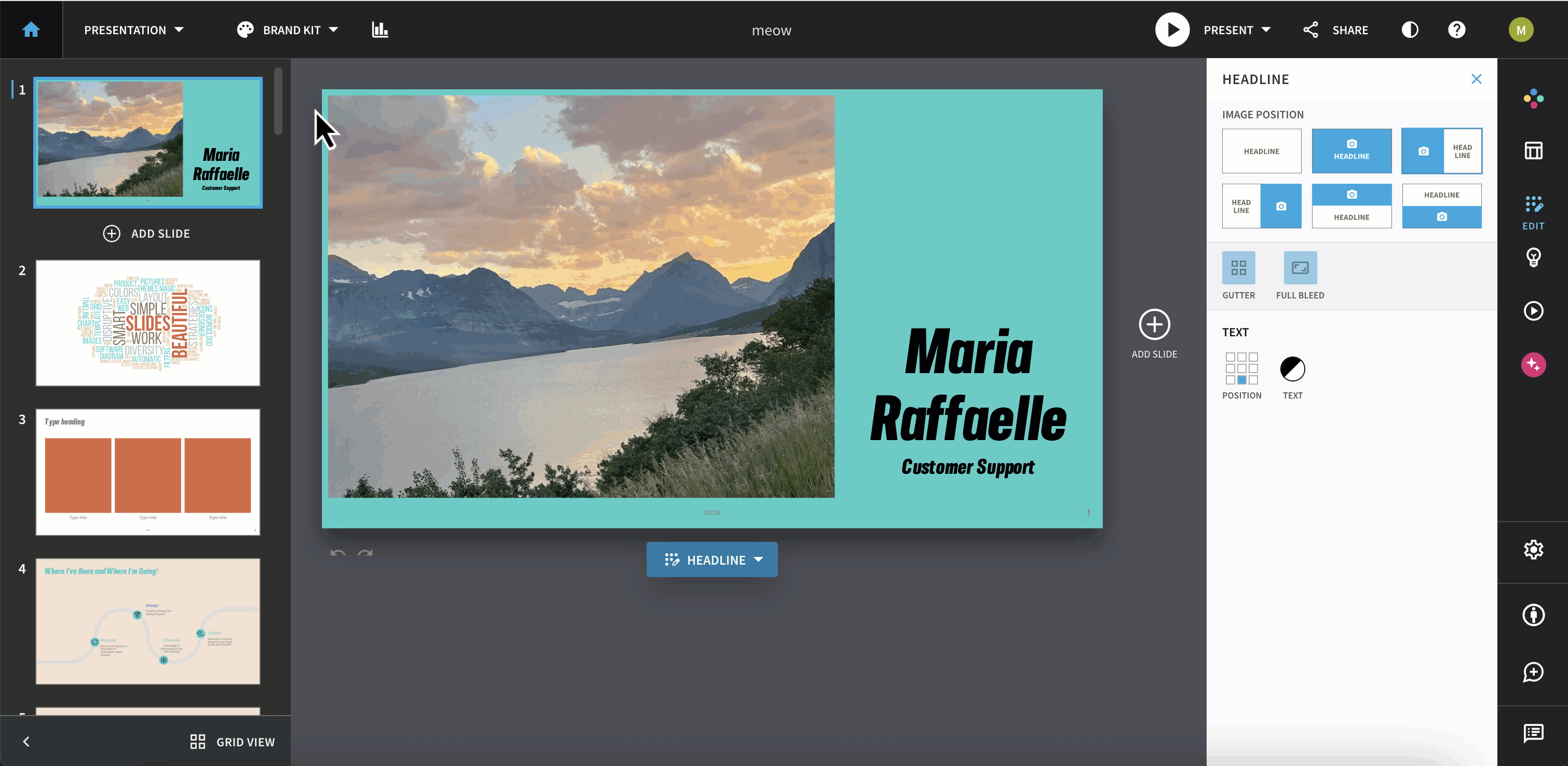Click the Brand Kit palette icon

click(245, 30)
